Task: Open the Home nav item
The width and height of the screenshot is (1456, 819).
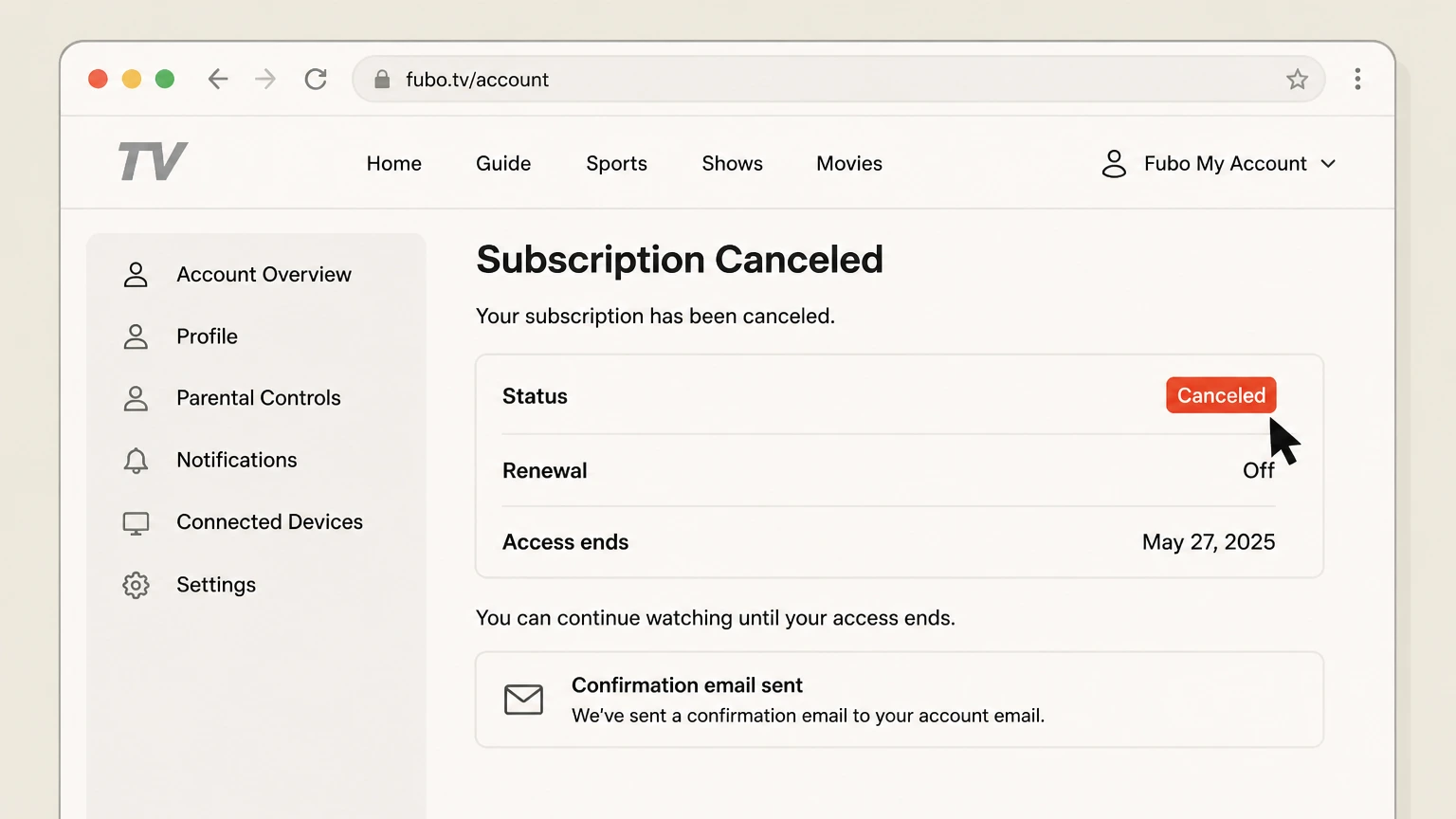Action: (x=394, y=164)
